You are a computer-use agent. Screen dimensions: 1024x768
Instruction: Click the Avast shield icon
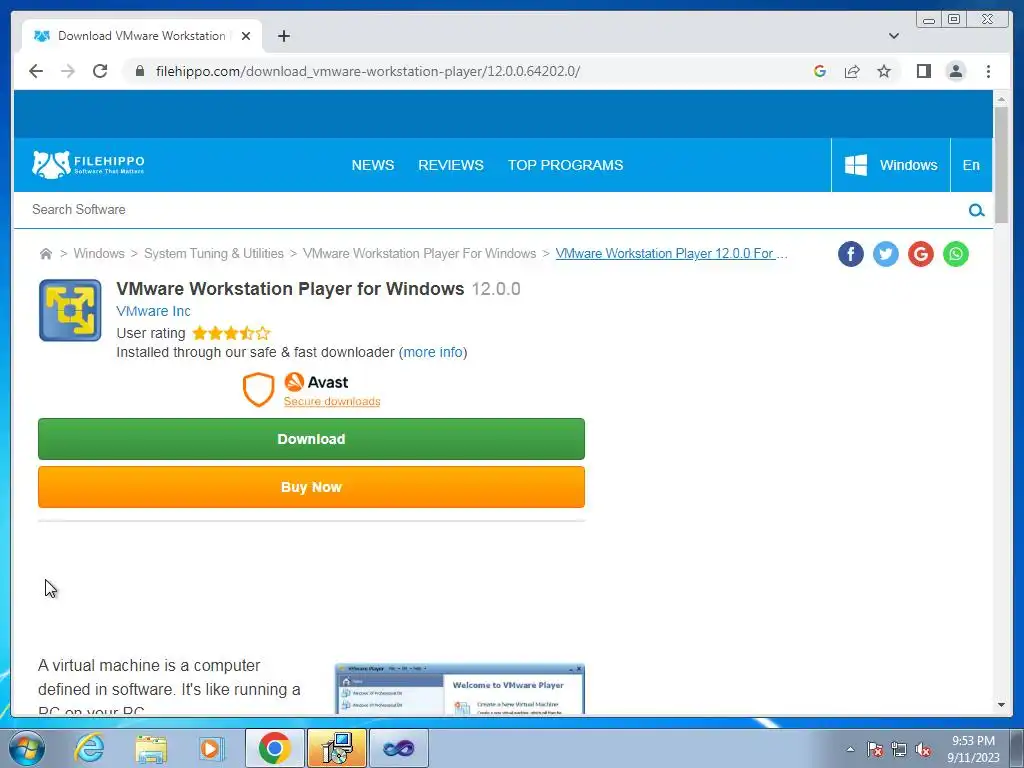[258, 389]
